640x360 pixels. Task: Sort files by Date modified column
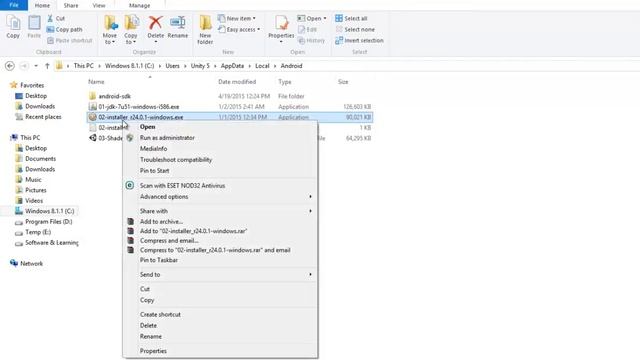click(x=237, y=82)
